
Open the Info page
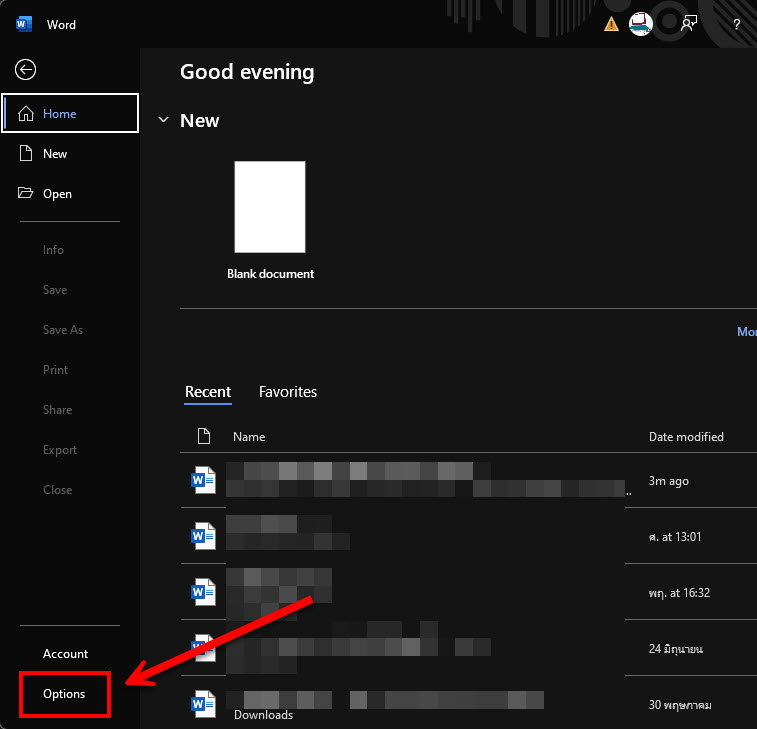click(x=53, y=250)
